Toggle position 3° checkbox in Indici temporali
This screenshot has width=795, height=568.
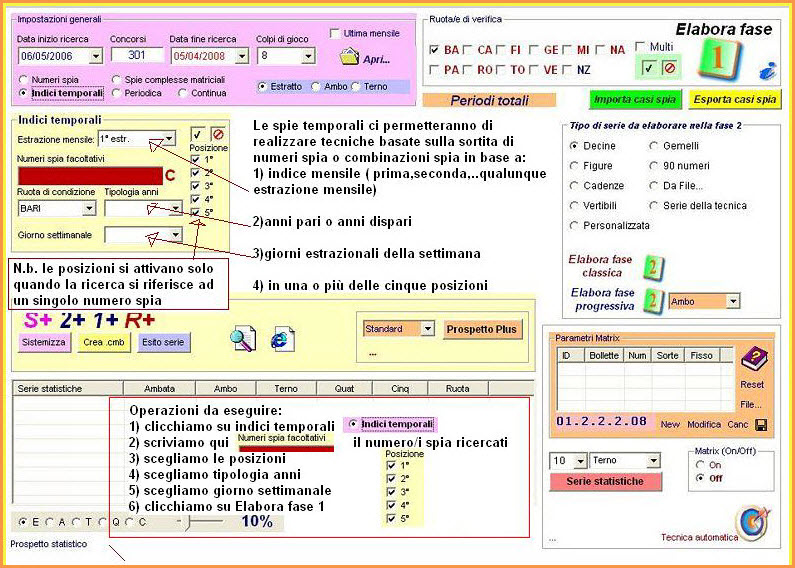point(196,186)
